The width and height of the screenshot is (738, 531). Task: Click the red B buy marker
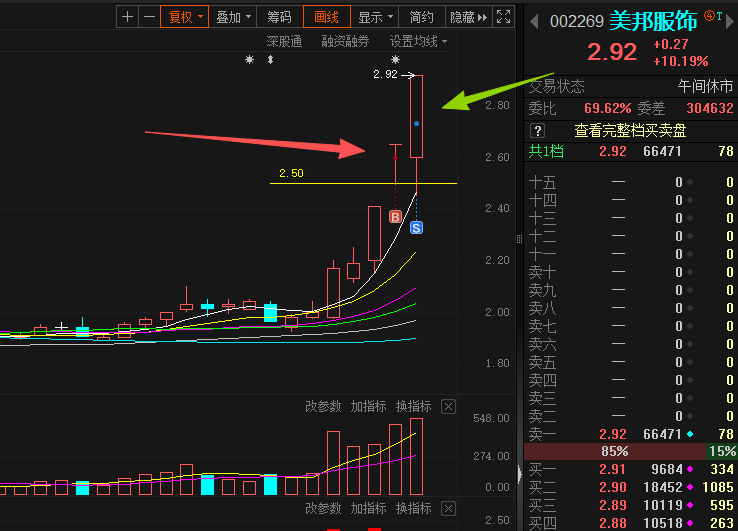[x=395, y=217]
